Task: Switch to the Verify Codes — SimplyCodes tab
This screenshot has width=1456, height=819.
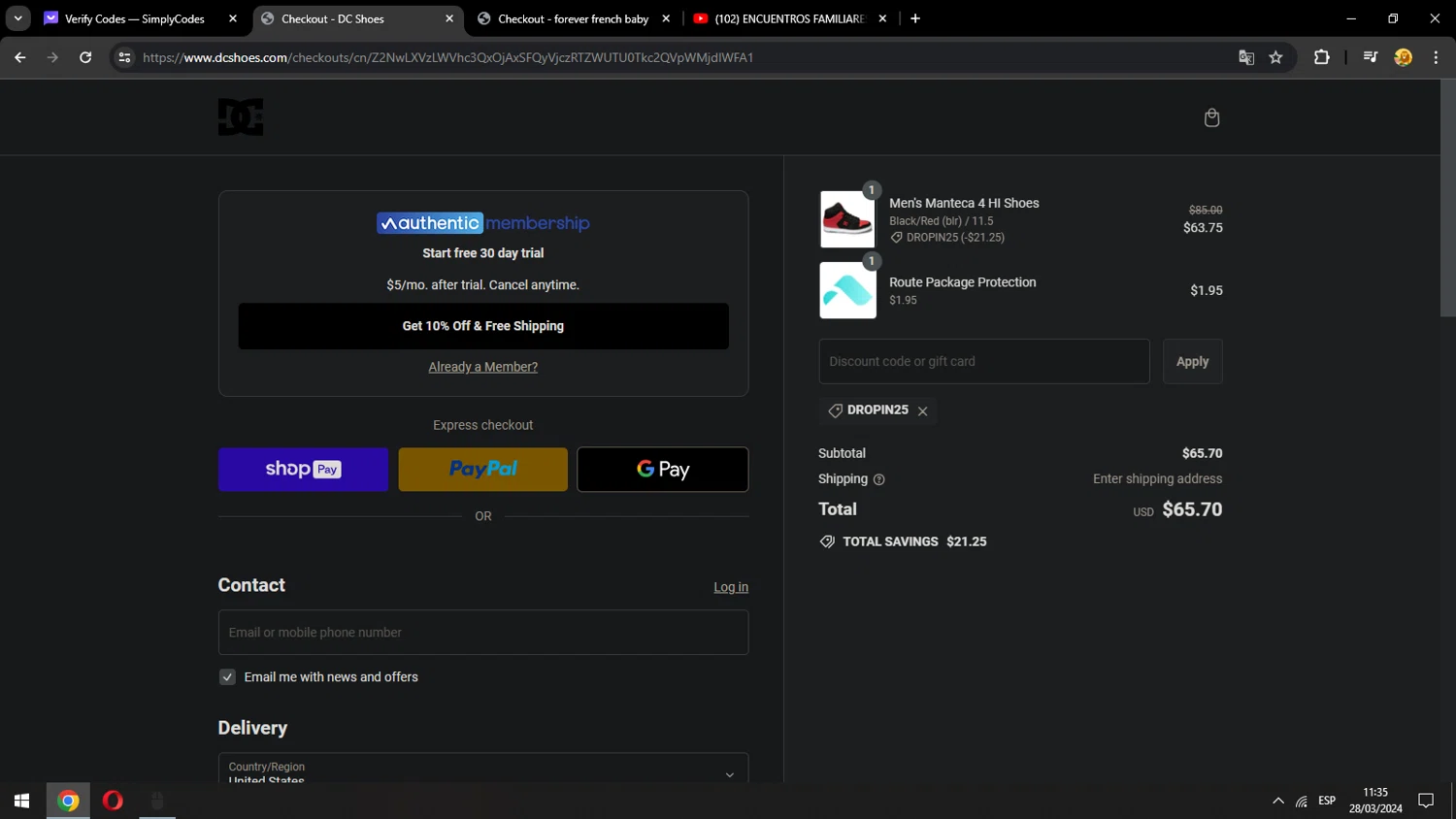Action: click(134, 18)
